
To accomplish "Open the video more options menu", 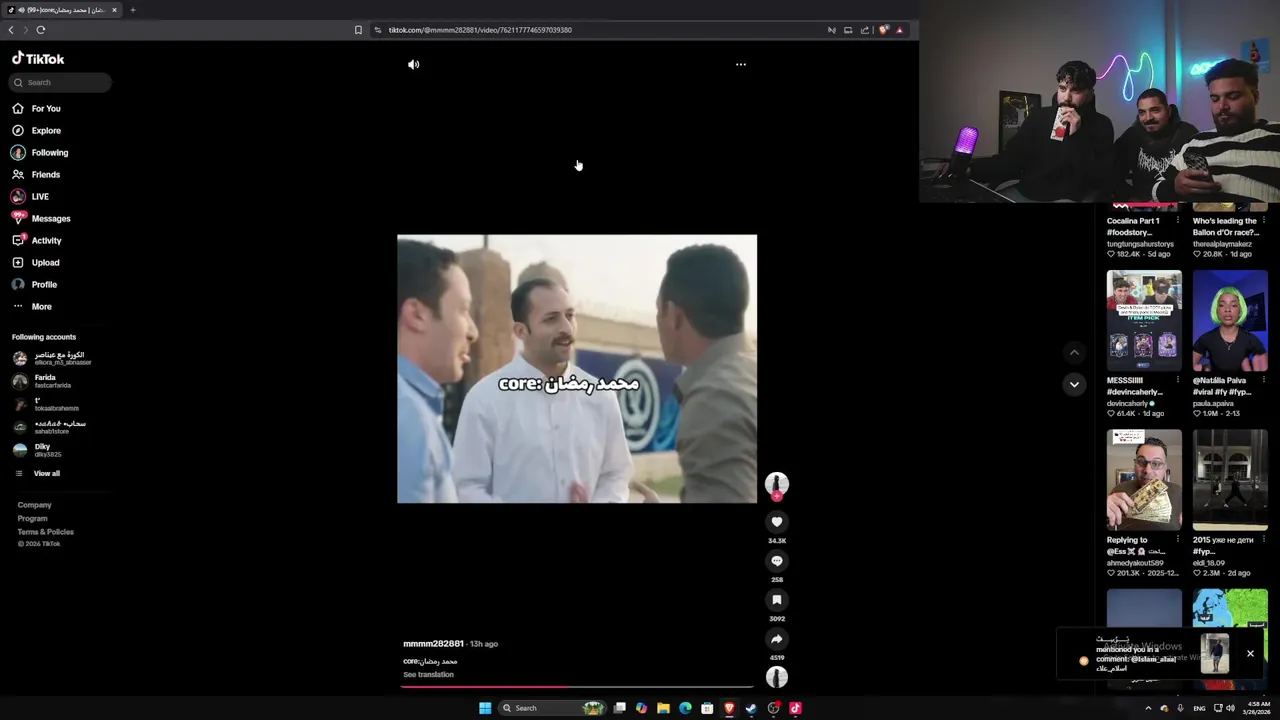I will coord(741,64).
